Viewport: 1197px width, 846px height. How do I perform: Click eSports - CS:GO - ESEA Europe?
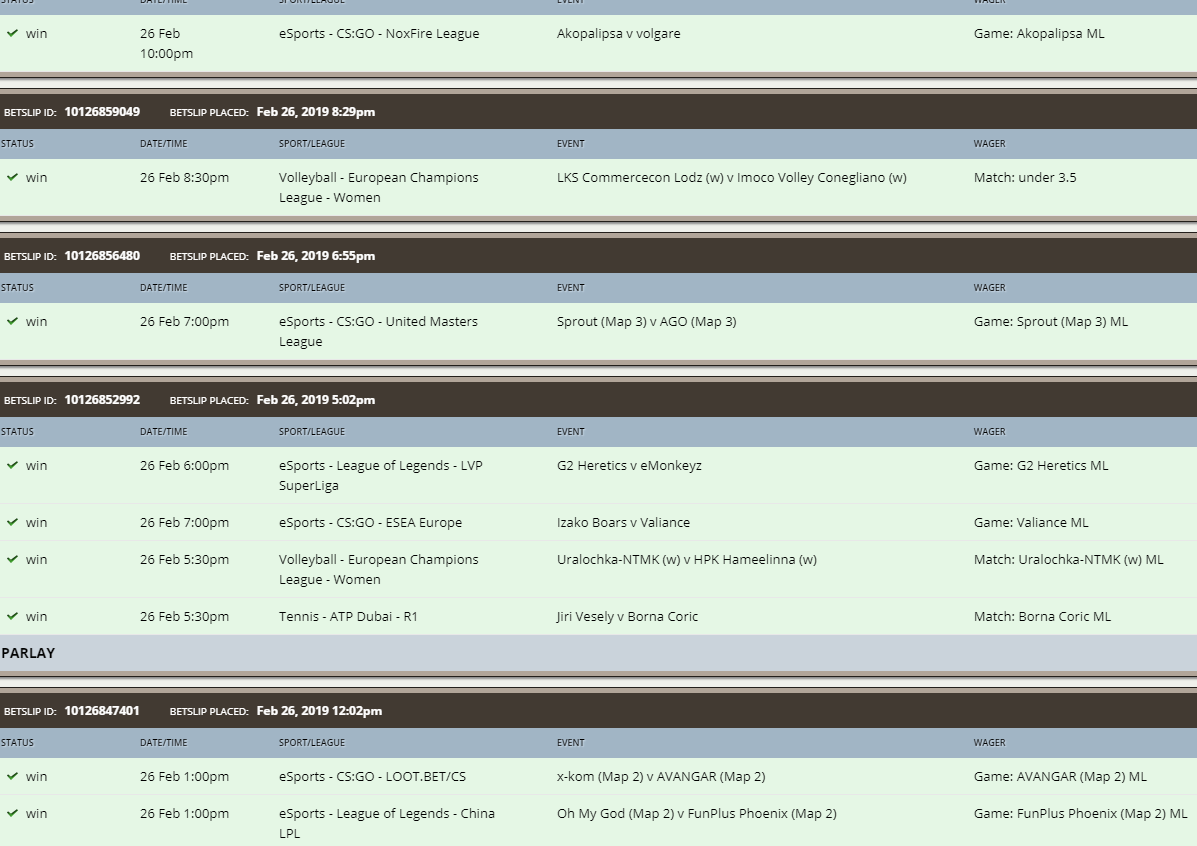(370, 522)
